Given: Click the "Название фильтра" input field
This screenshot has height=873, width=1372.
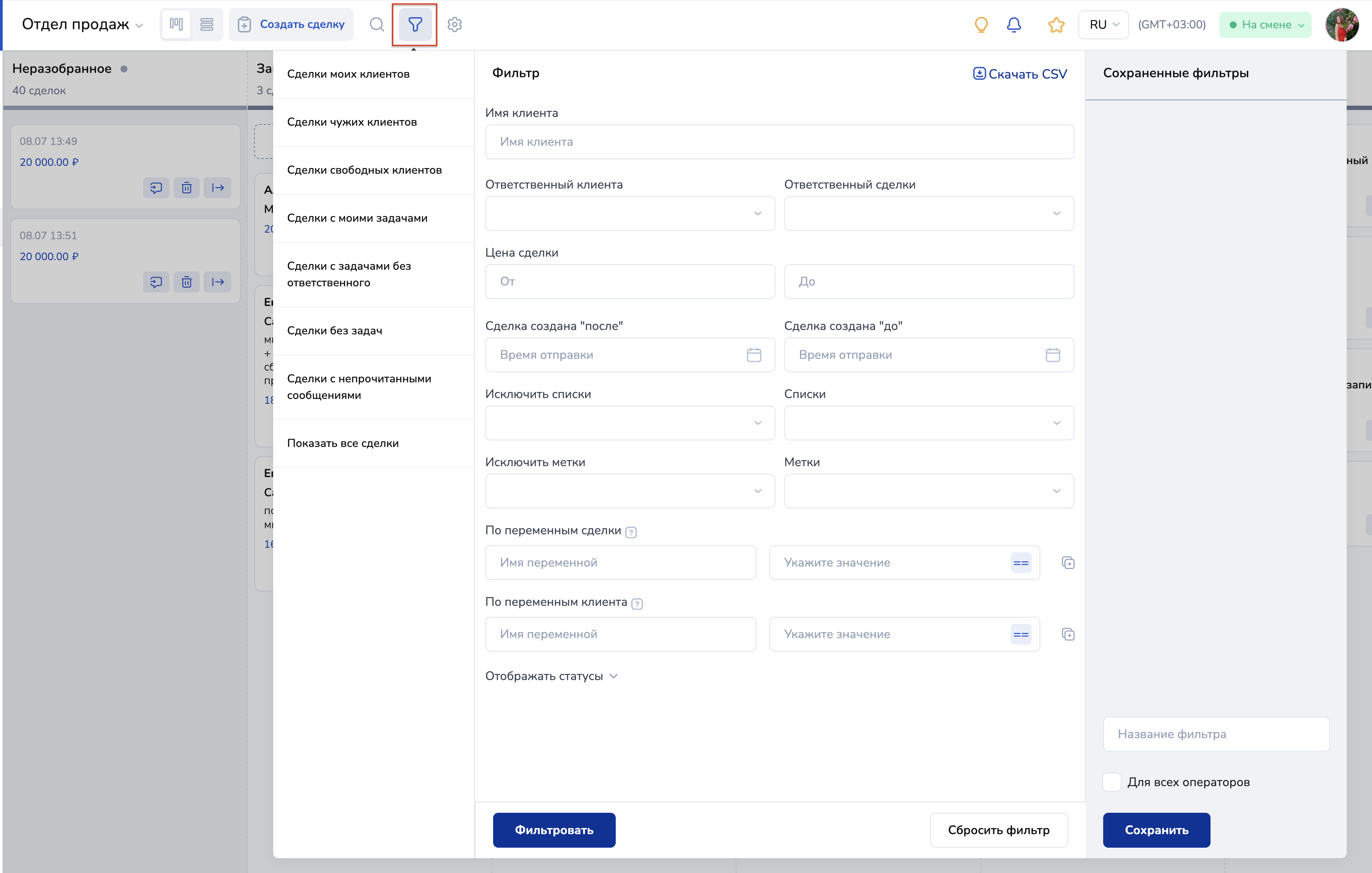Looking at the screenshot, I should [x=1215, y=734].
